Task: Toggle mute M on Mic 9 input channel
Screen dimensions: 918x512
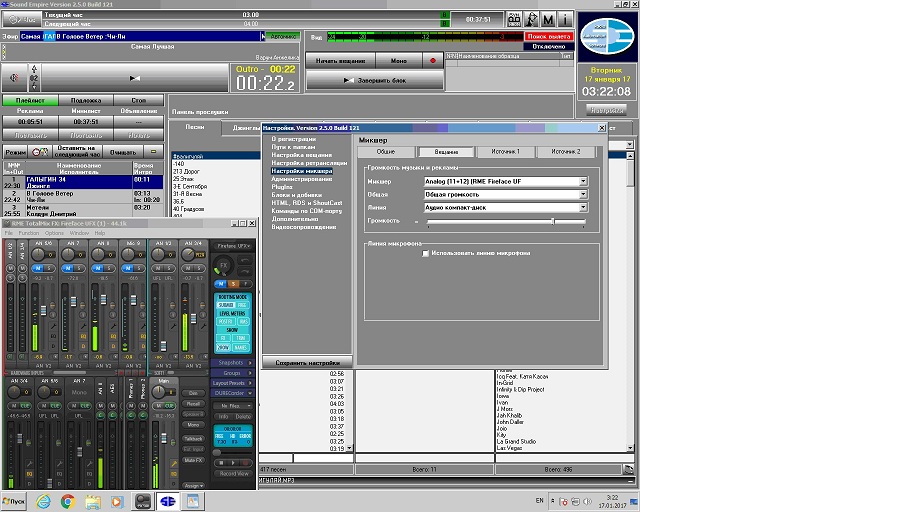Action: (x=128, y=268)
